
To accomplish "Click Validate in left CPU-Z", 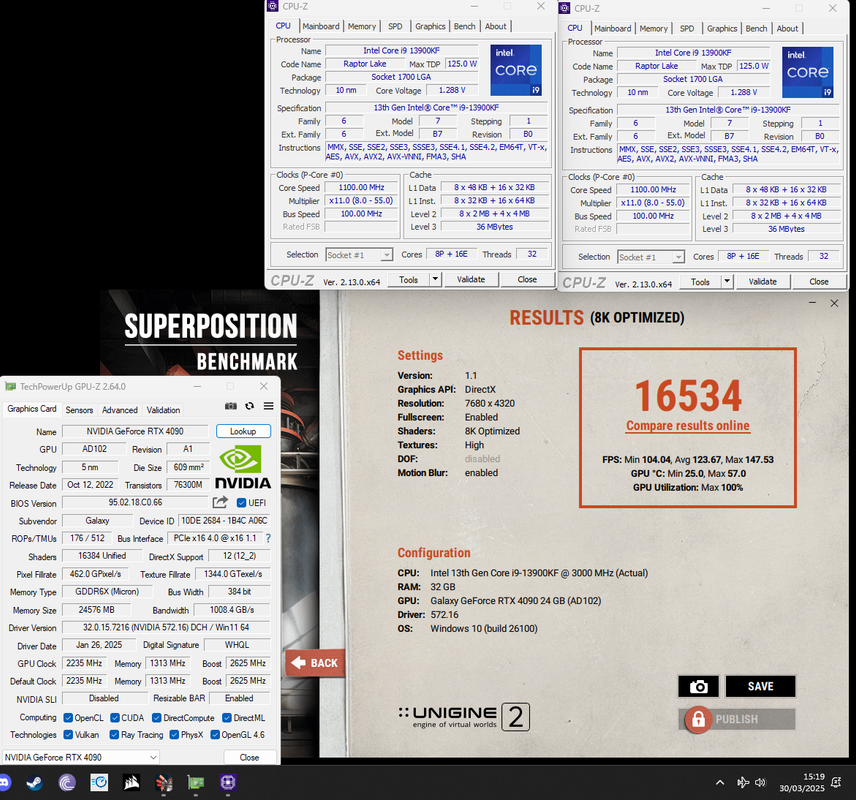I will (x=471, y=279).
